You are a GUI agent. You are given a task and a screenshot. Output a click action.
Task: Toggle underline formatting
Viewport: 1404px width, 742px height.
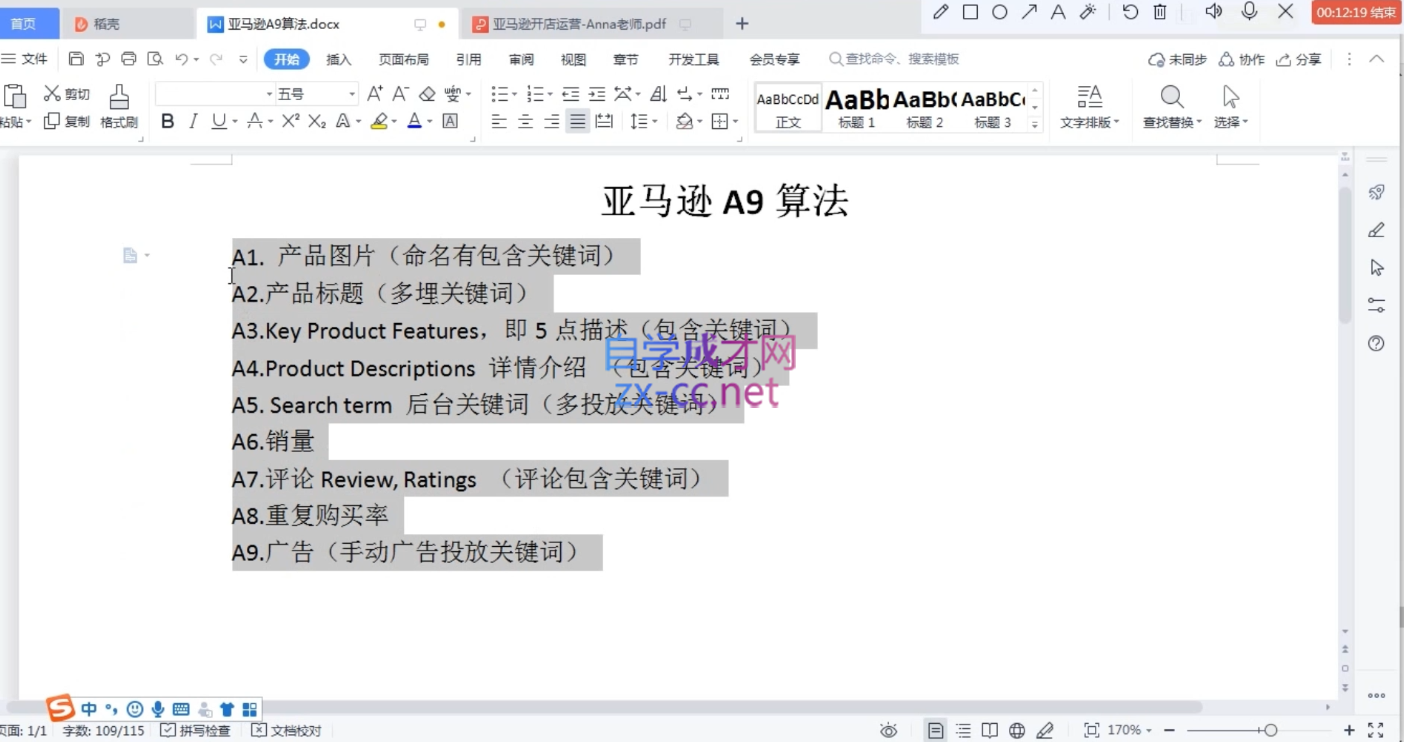[x=218, y=121]
